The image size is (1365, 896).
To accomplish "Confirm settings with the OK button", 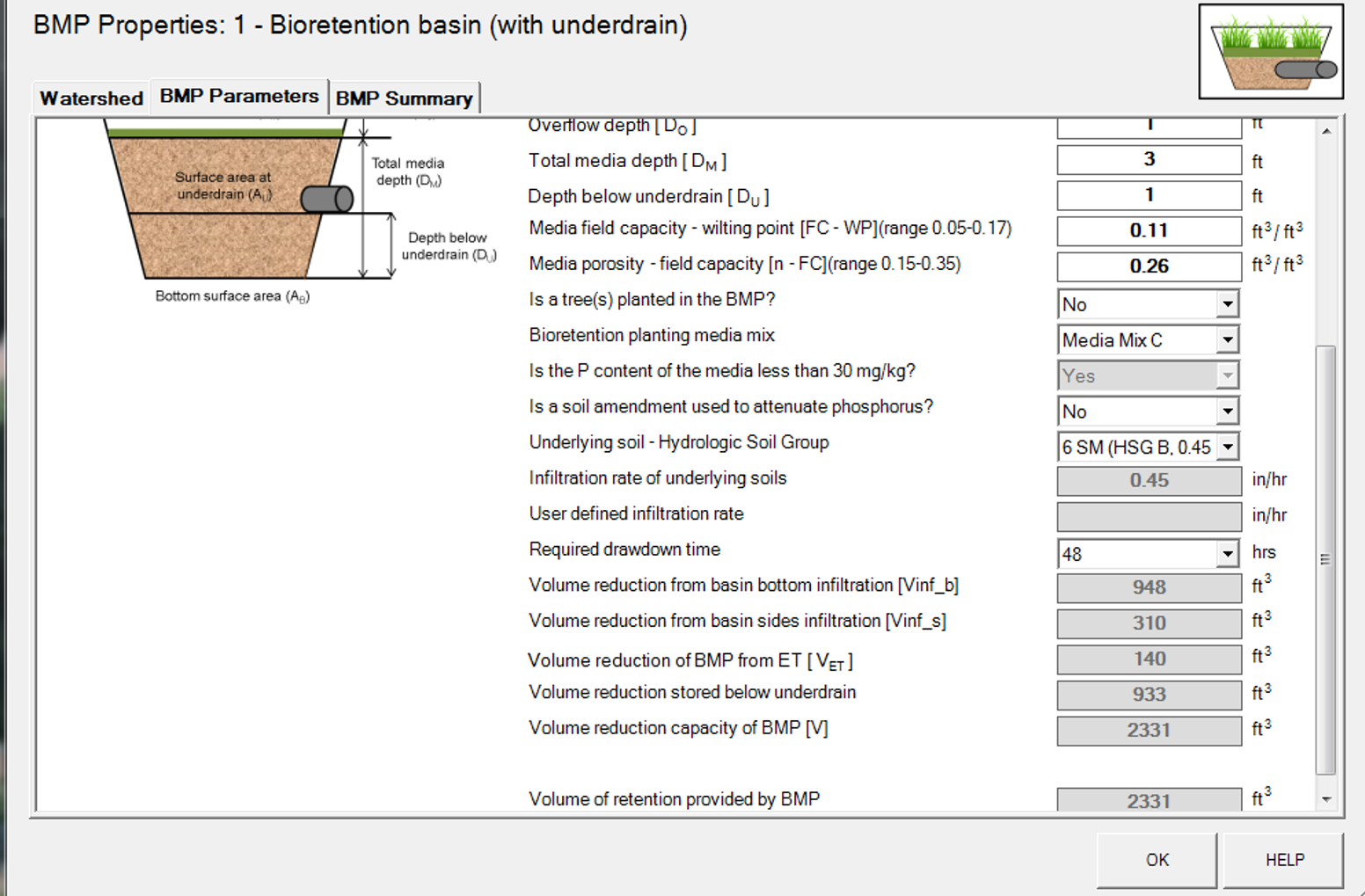I will (x=1156, y=860).
